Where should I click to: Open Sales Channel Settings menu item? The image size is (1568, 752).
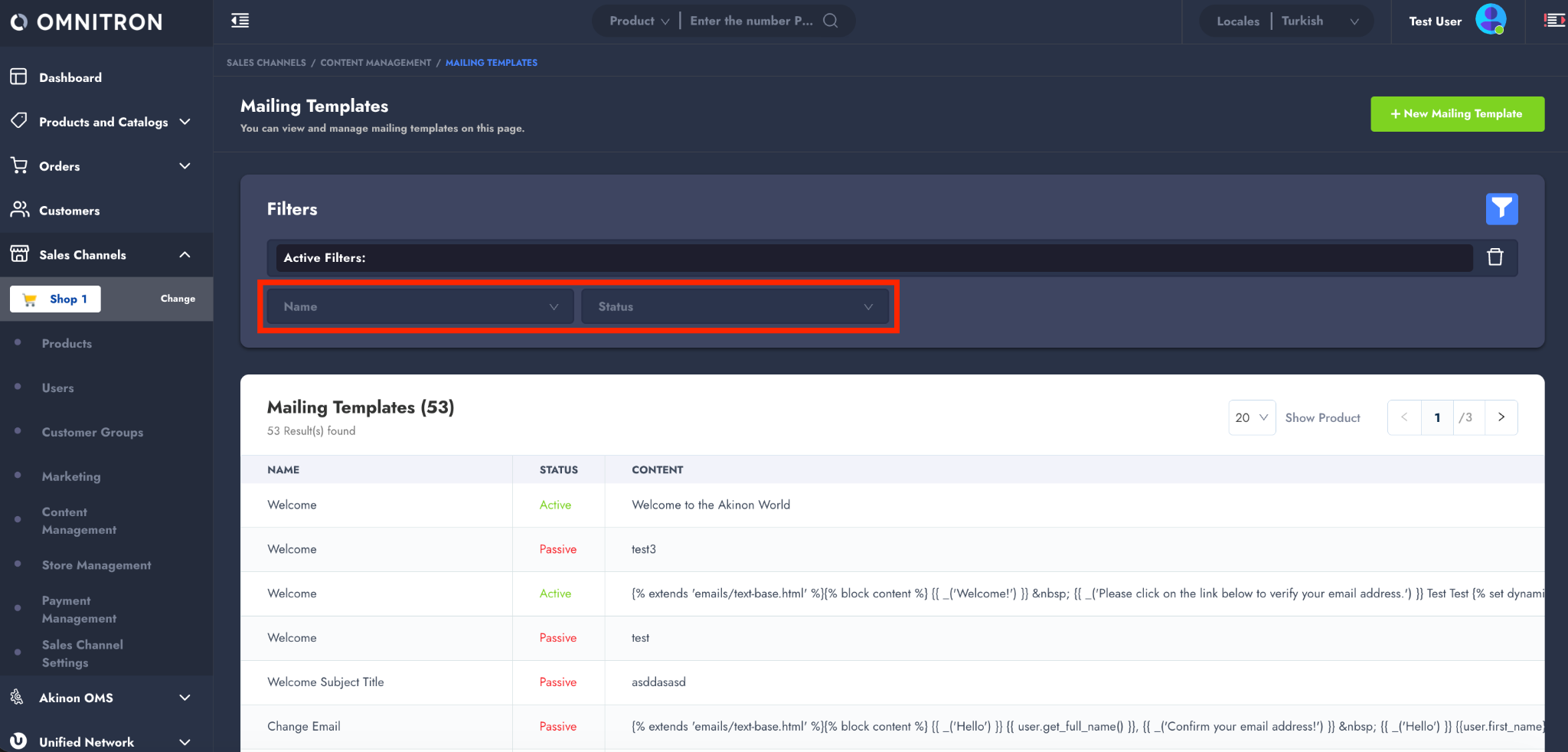click(x=82, y=654)
